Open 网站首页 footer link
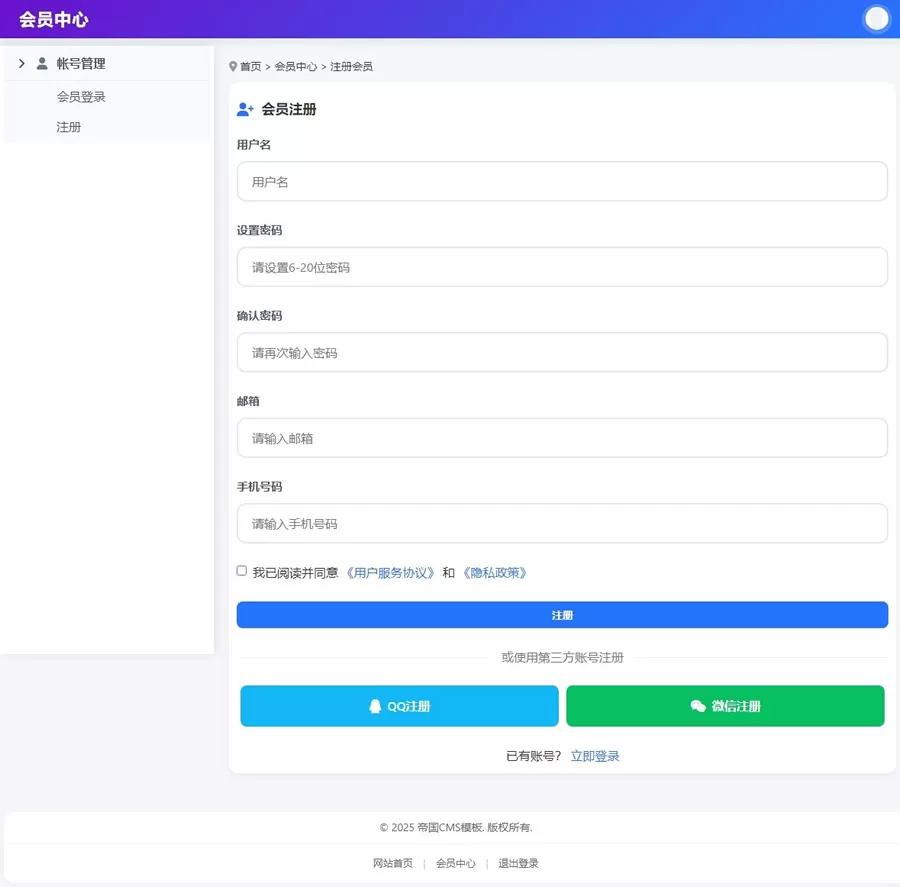Screen dimensions: 900x887 tap(393, 863)
